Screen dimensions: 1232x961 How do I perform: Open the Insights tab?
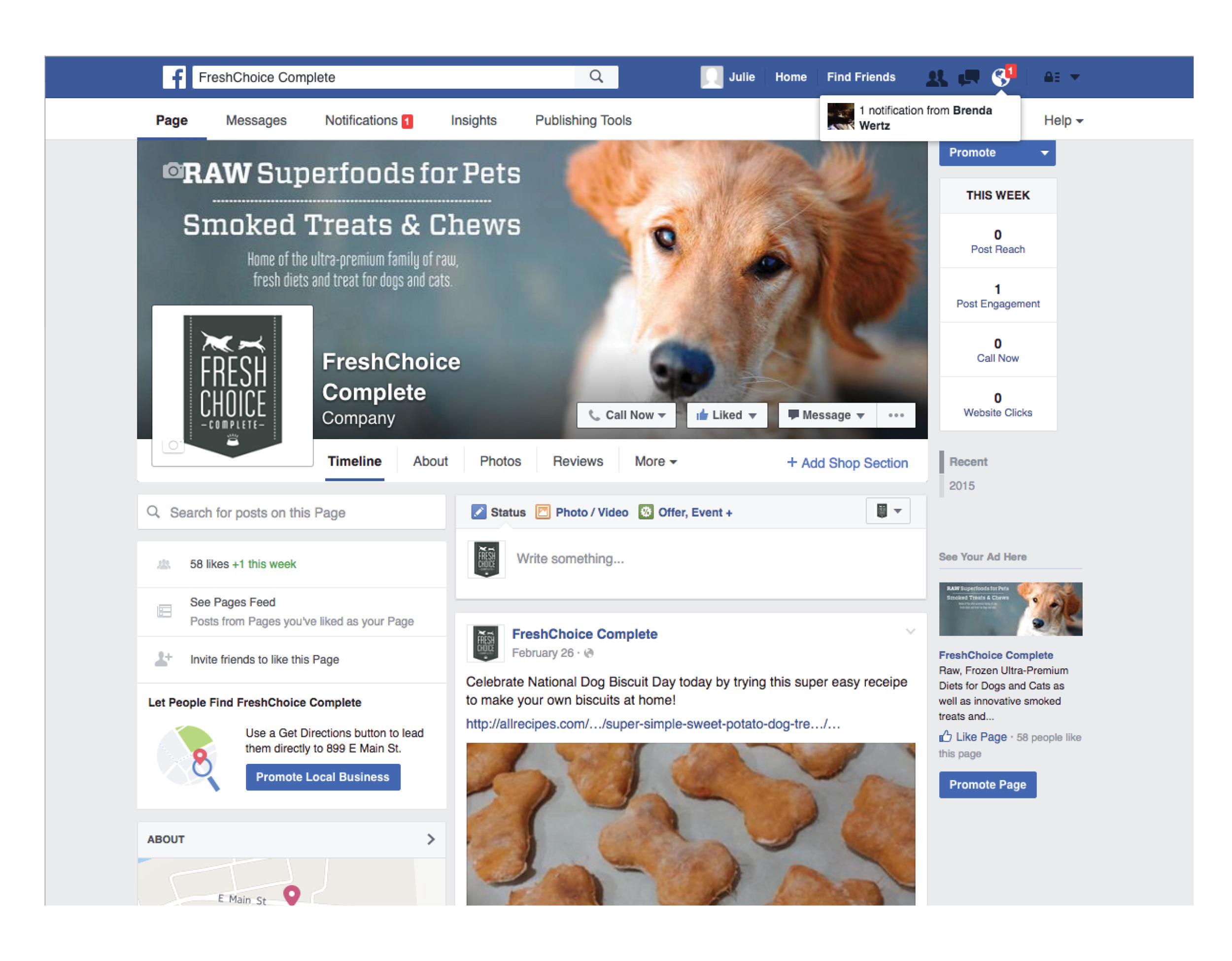pos(474,121)
